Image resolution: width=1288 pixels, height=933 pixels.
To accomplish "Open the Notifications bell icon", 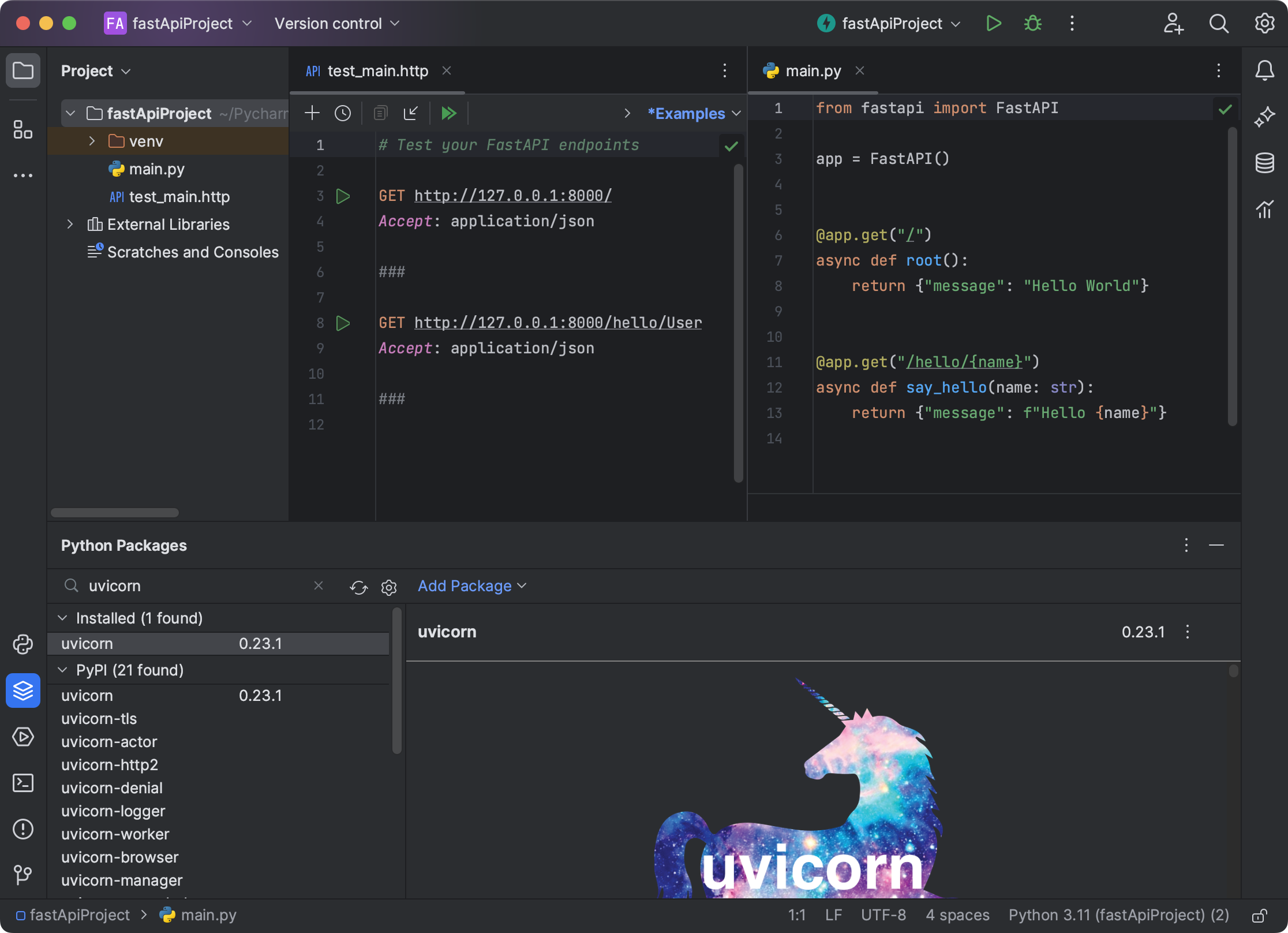I will 1264,70.
